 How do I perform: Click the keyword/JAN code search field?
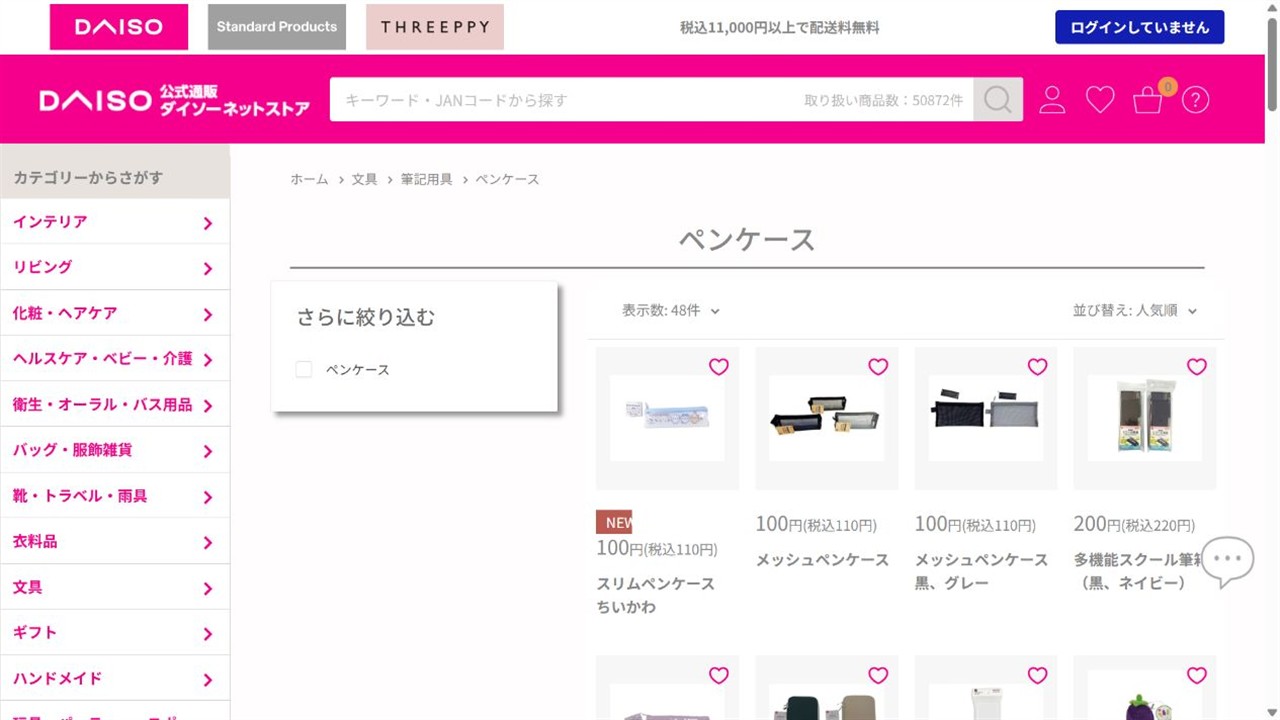point(652,100)
